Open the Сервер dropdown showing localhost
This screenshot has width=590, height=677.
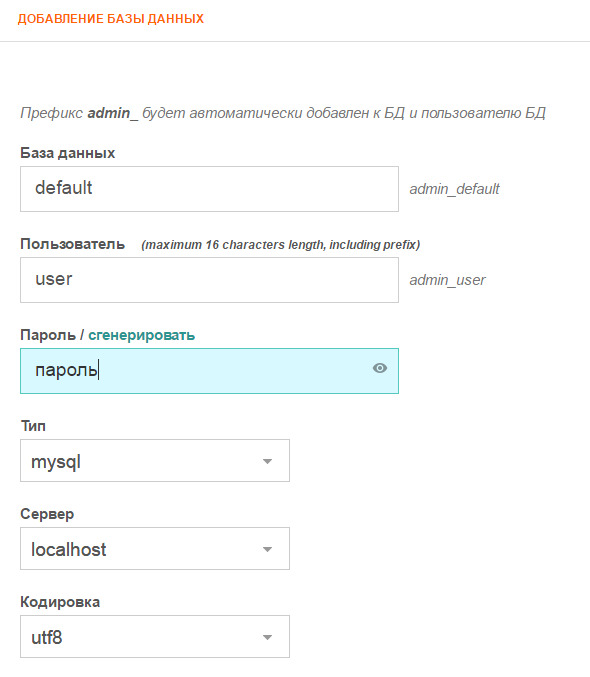pyautogui.click(x=155, y=549)
